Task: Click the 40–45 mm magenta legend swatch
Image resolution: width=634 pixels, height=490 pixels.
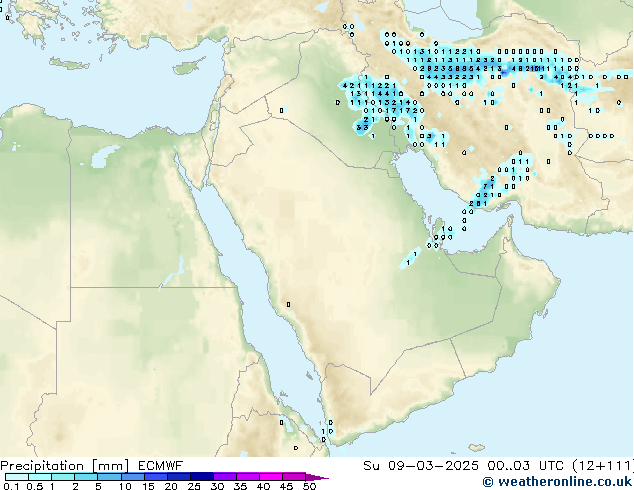Action: pos(271,477)
